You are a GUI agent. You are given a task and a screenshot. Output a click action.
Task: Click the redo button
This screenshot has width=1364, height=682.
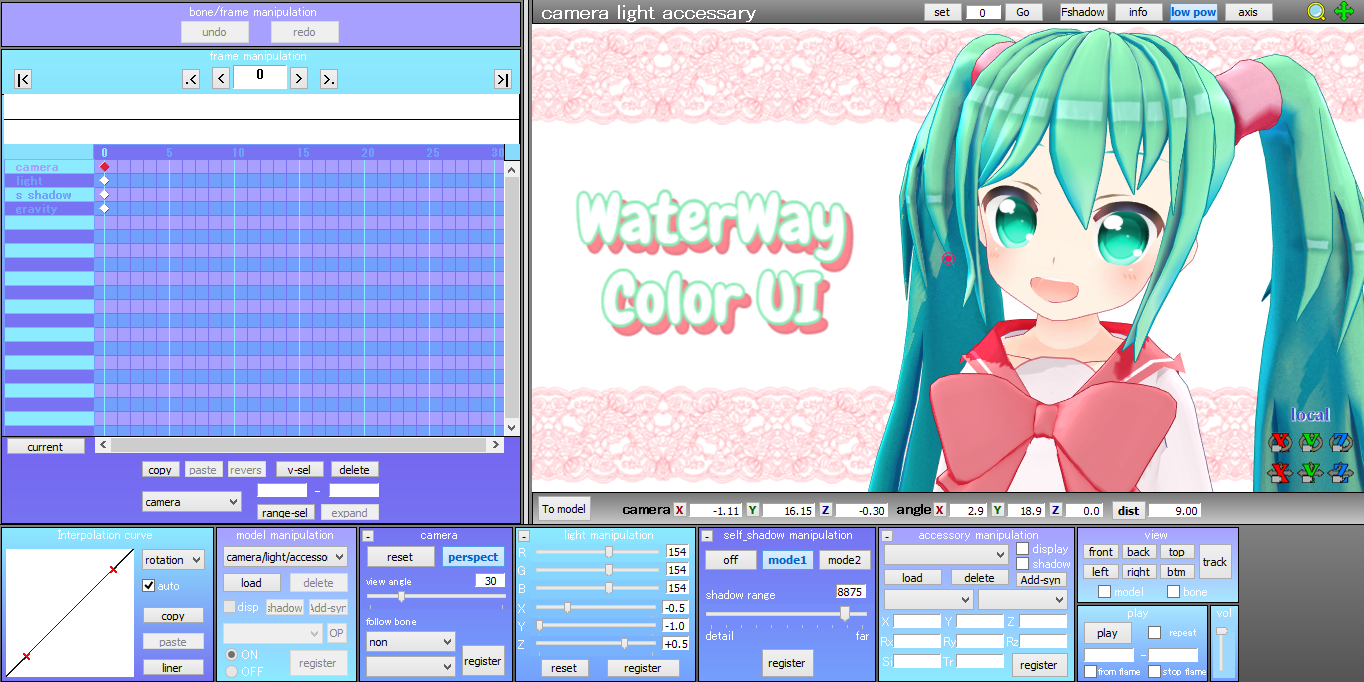point(304,32)
